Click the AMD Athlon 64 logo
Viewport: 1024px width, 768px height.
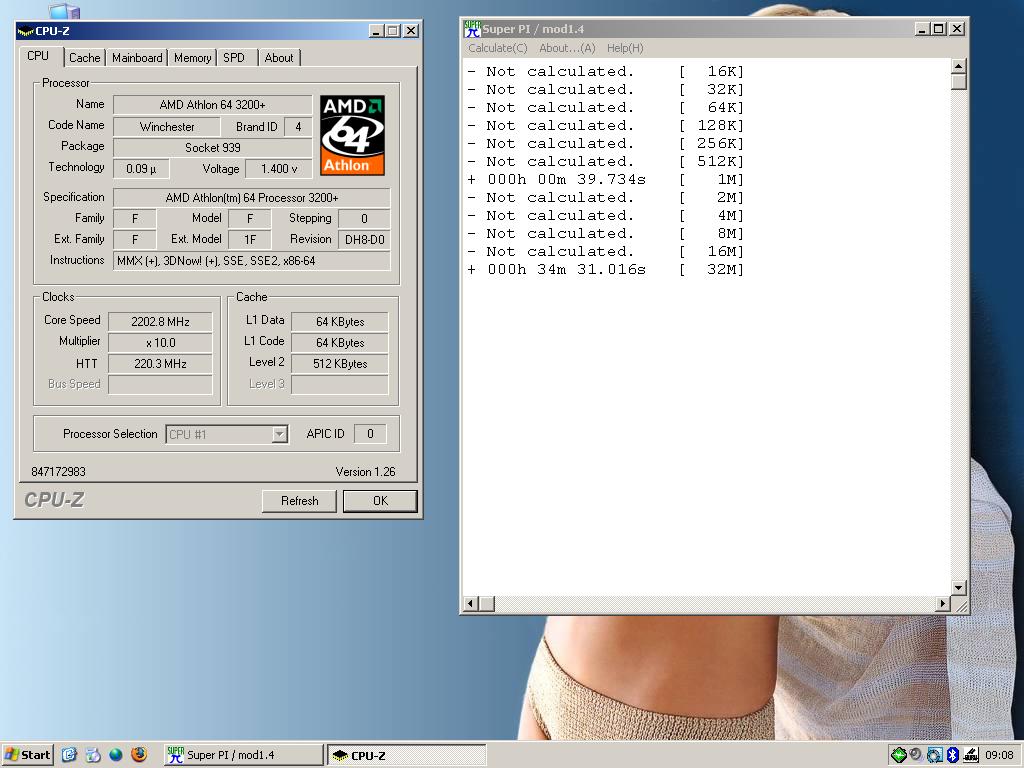coord(353,135)
